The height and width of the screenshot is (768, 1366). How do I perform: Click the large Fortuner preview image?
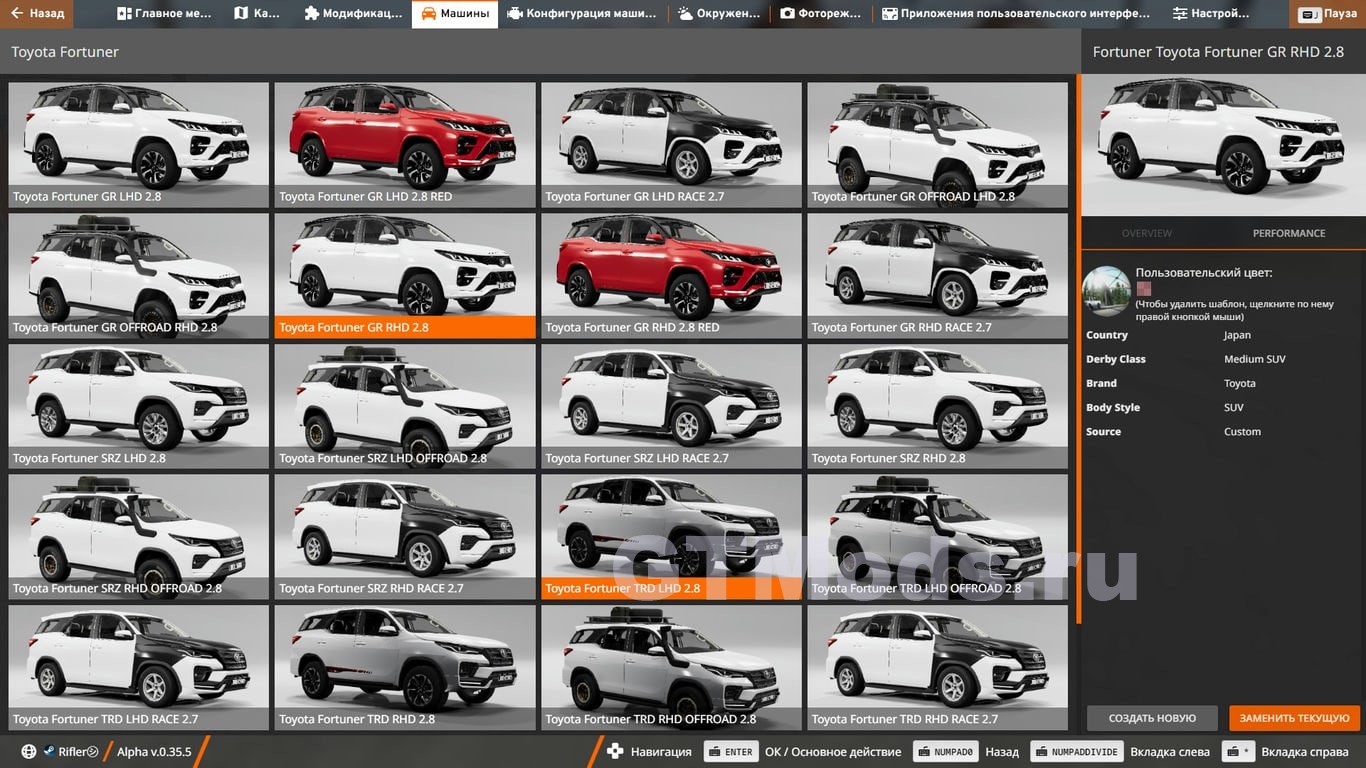coord(1223,144)
